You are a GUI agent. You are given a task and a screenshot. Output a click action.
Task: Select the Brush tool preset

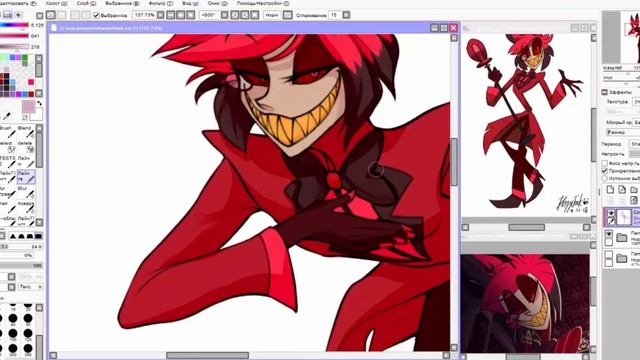pyautogui.click(x=8, y=132)
